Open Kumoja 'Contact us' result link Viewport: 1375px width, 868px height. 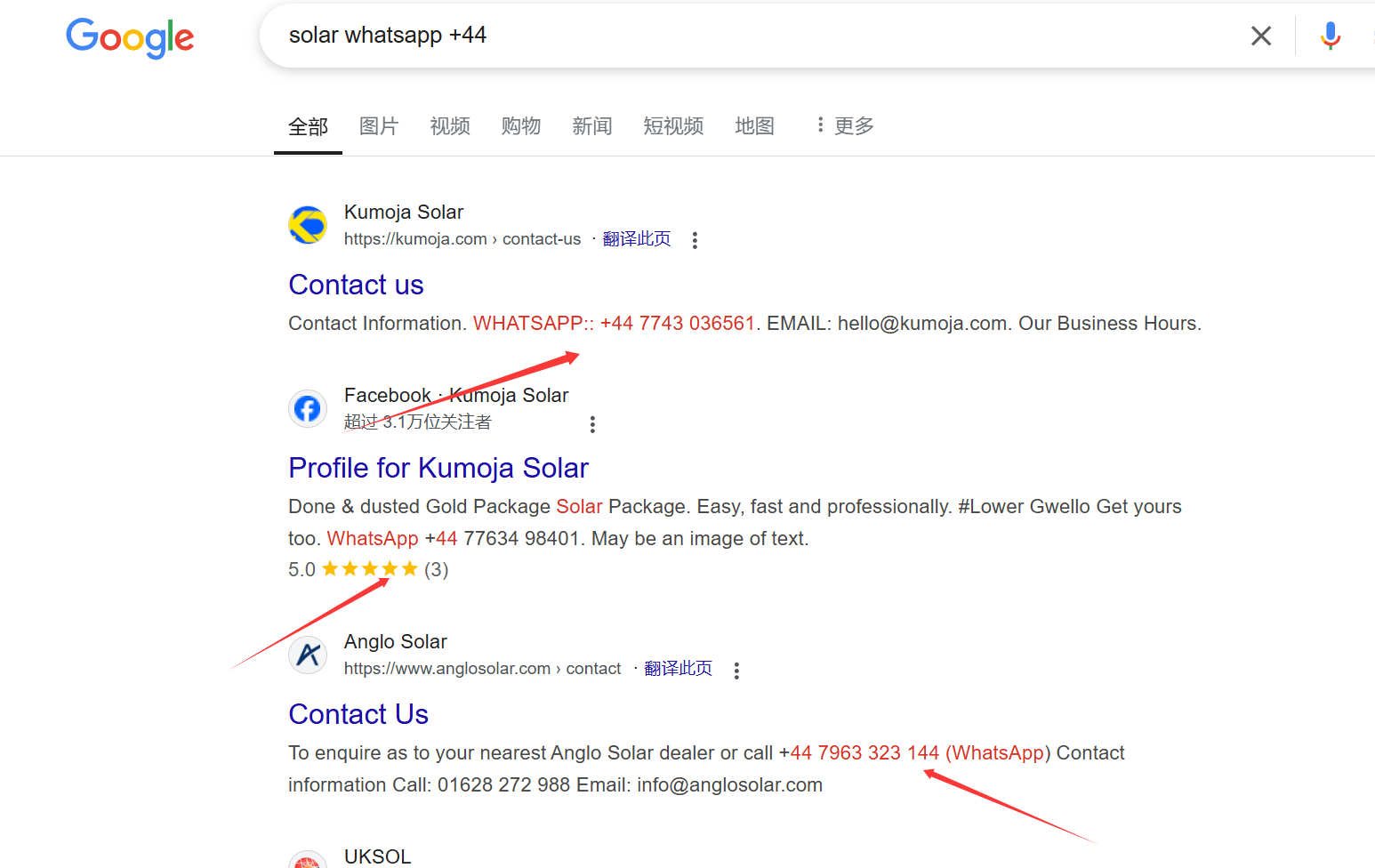click(356, 285)
